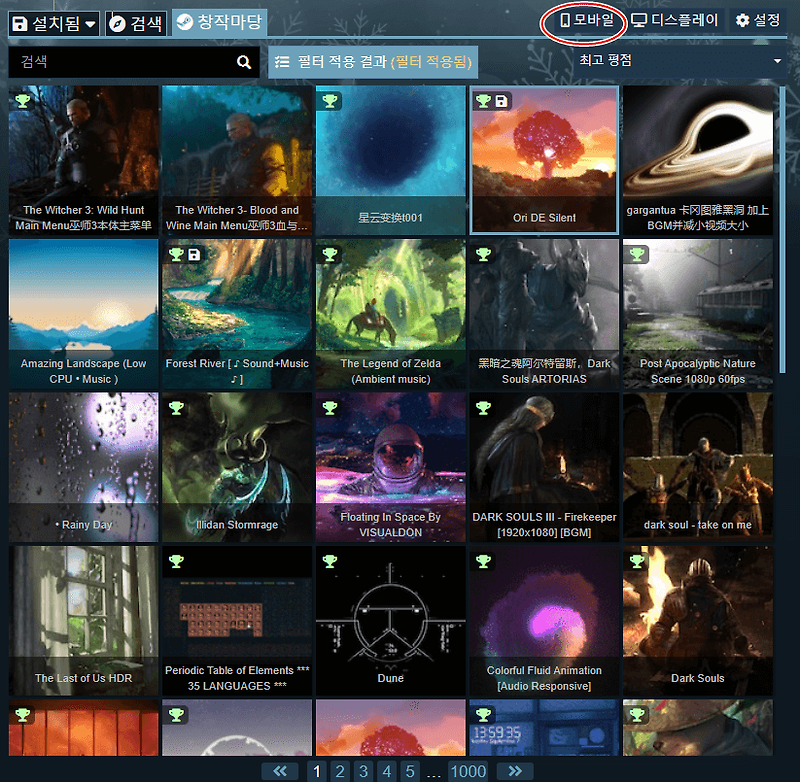Select the Ori DE Silent wallpaper

(544, 160)
